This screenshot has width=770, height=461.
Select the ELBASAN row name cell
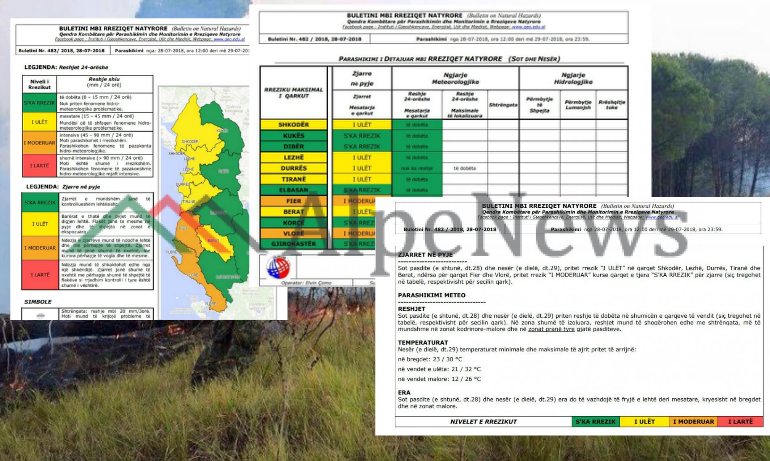tap(294, 190)
